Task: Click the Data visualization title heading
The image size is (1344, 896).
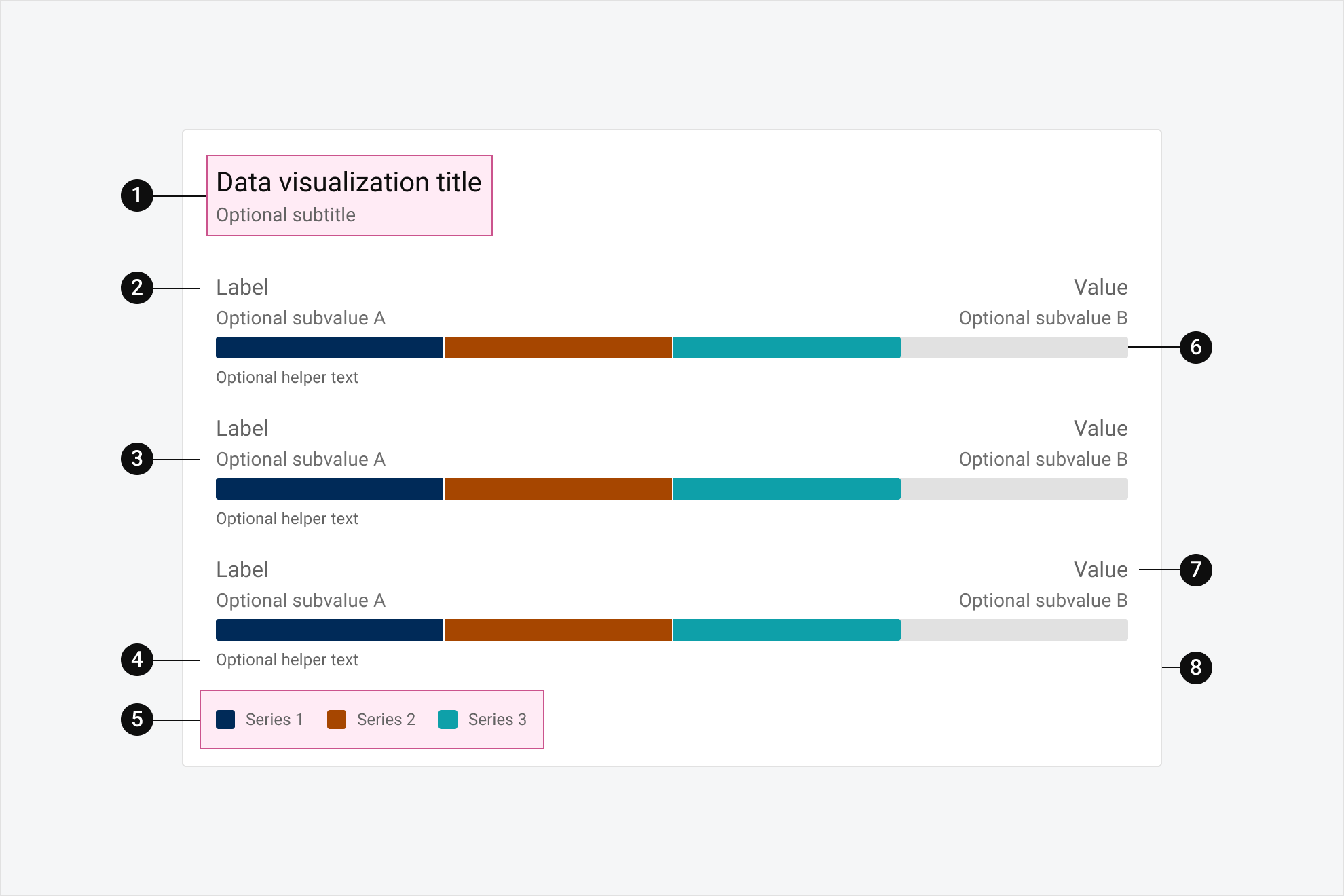Action: coord(348,183)
